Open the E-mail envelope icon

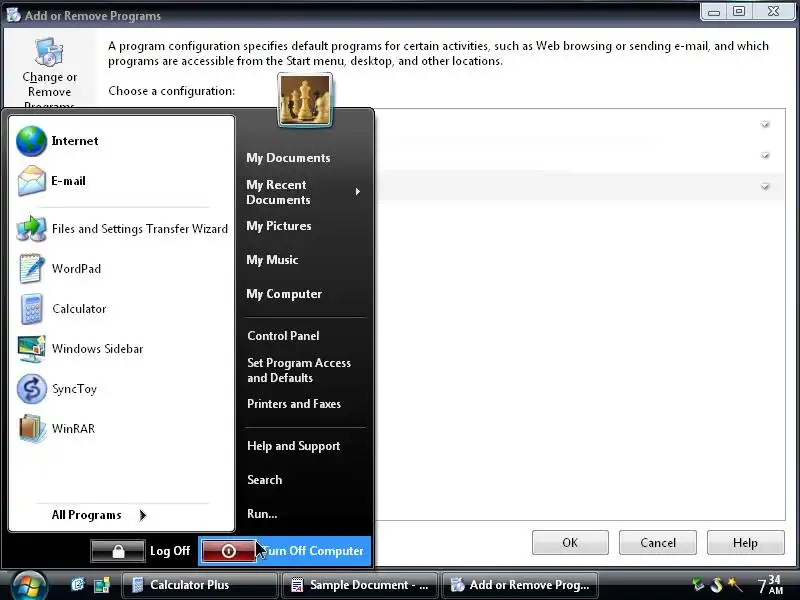[x=32, y=181]
